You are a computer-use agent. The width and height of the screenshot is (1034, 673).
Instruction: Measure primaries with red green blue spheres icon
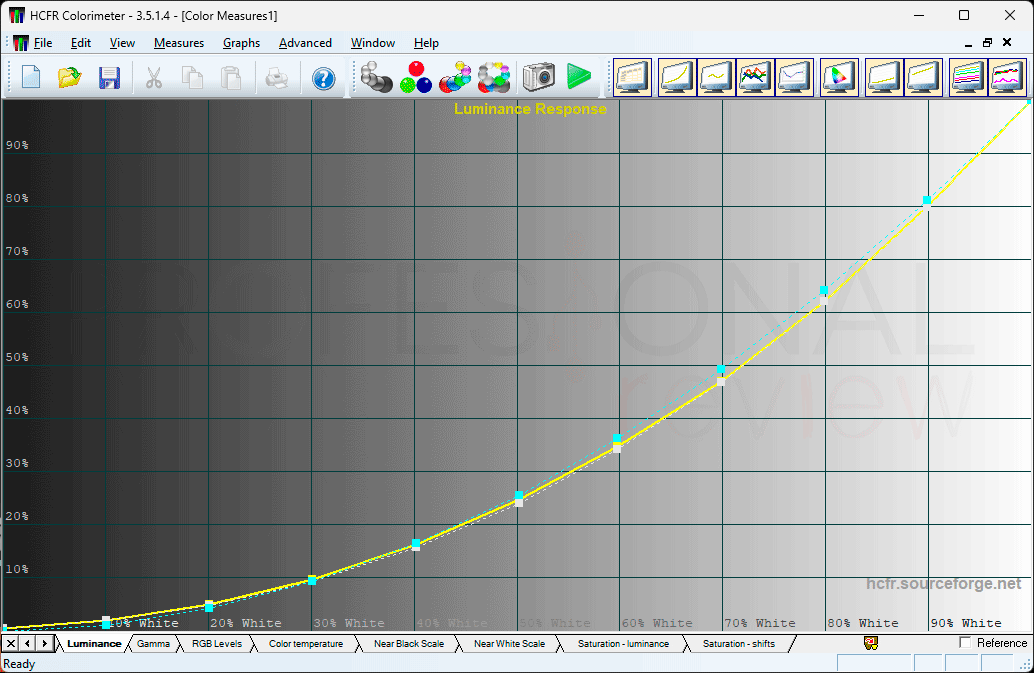pos(416,77)
